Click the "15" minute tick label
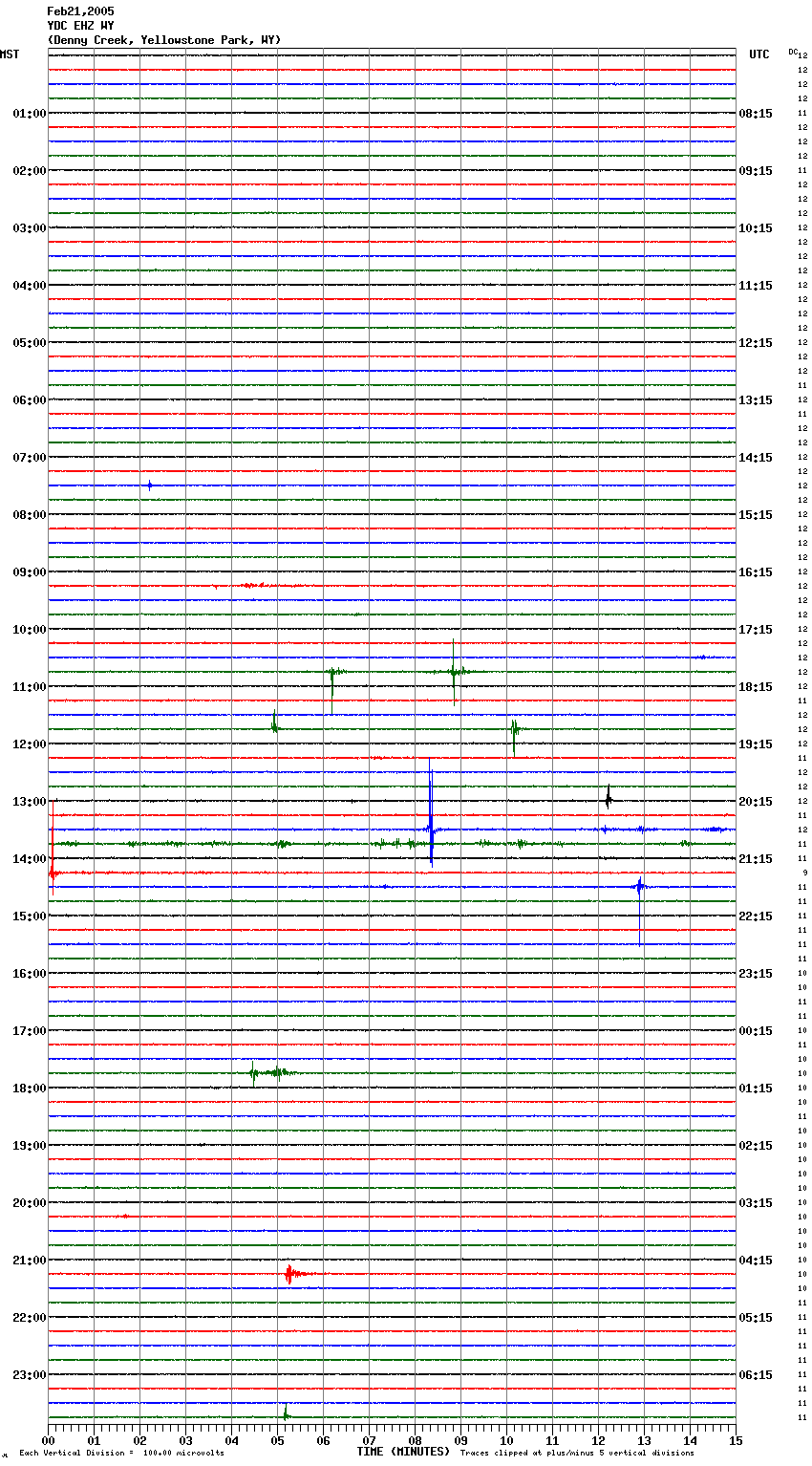This screenshot has height=1466, width=812. tap(736, 1440)
